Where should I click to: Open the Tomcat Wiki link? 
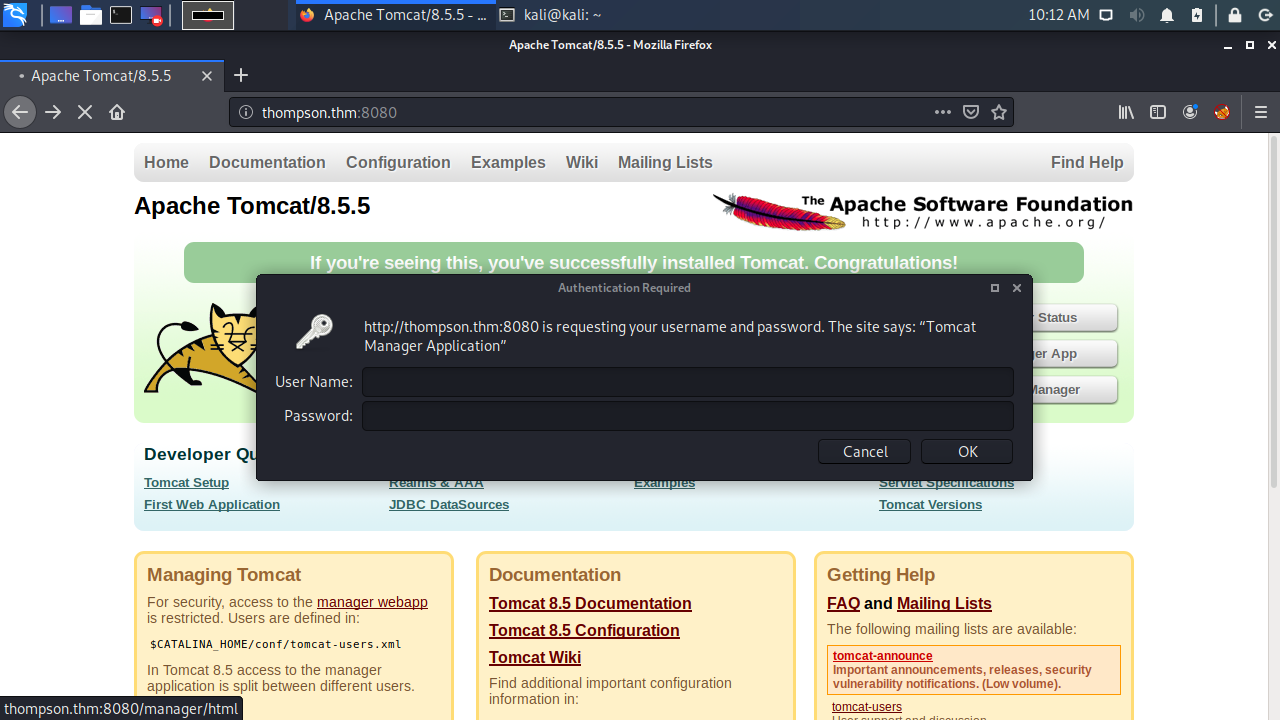[535, 658]
